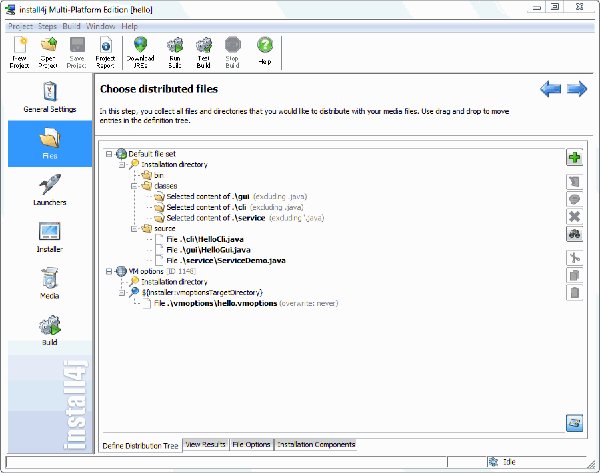Select File .\gui\HelloGui.java
This screenshot has height=473, width=600.
[x=203, y=250]
